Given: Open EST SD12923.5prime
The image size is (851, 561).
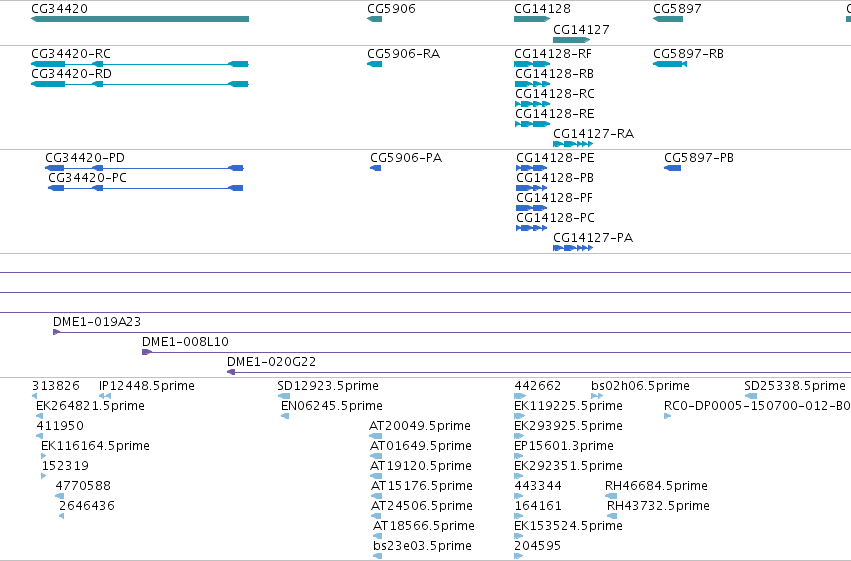Looking at the screenshot, I should tap(283, 396).
